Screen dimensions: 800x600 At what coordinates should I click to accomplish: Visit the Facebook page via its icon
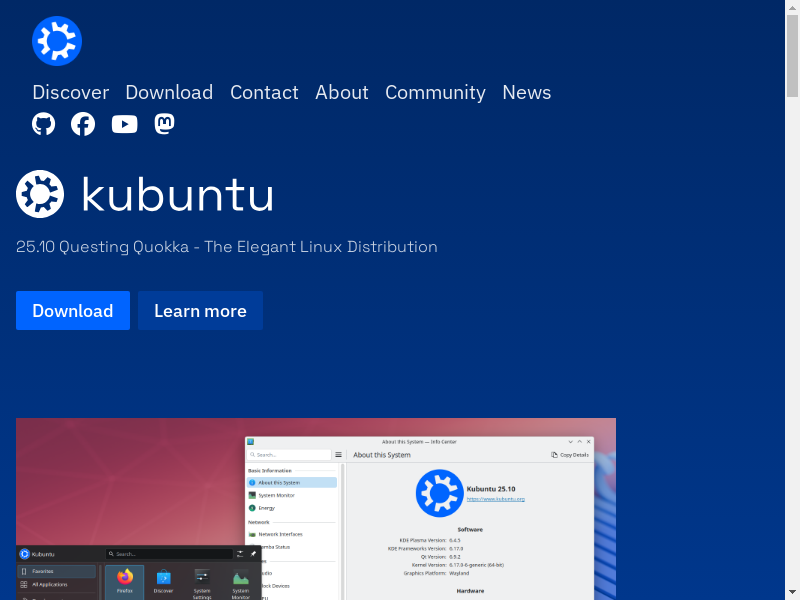pos(83,124)
